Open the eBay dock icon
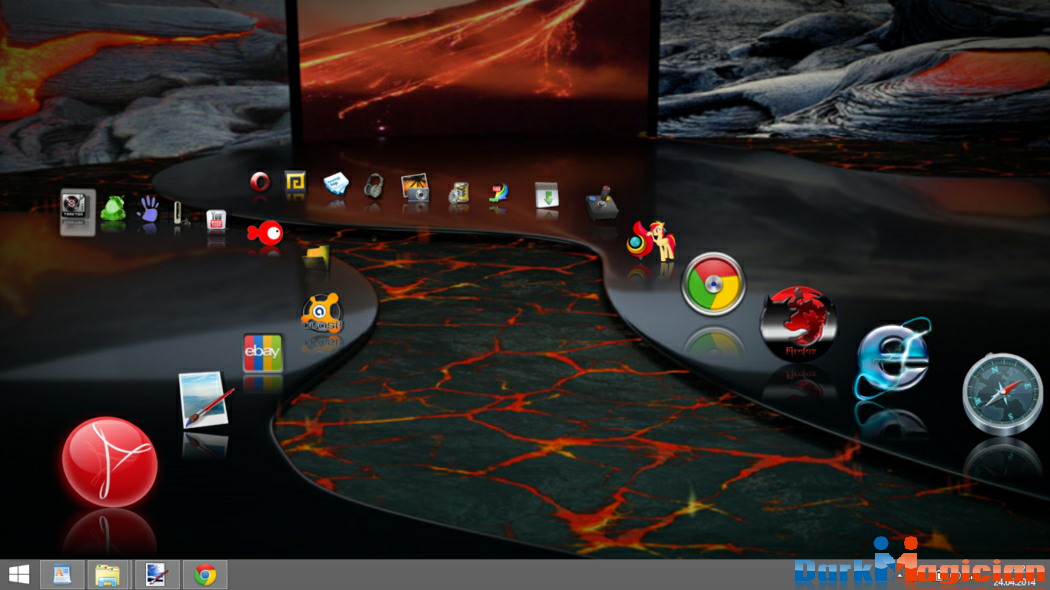This screenshot has width=1050, height=590. click(262, 352)
